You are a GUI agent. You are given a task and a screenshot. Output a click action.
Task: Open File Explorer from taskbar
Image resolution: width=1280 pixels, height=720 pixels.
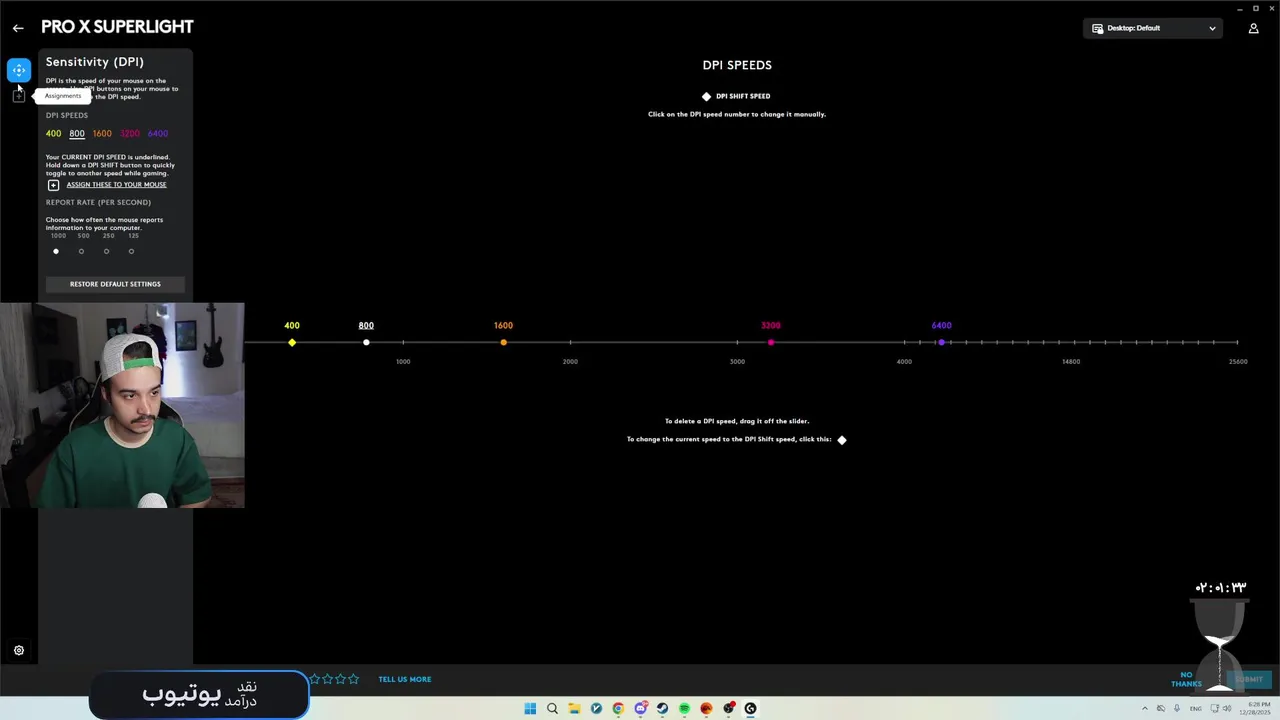pyautogui.click(x=574, y=709)
